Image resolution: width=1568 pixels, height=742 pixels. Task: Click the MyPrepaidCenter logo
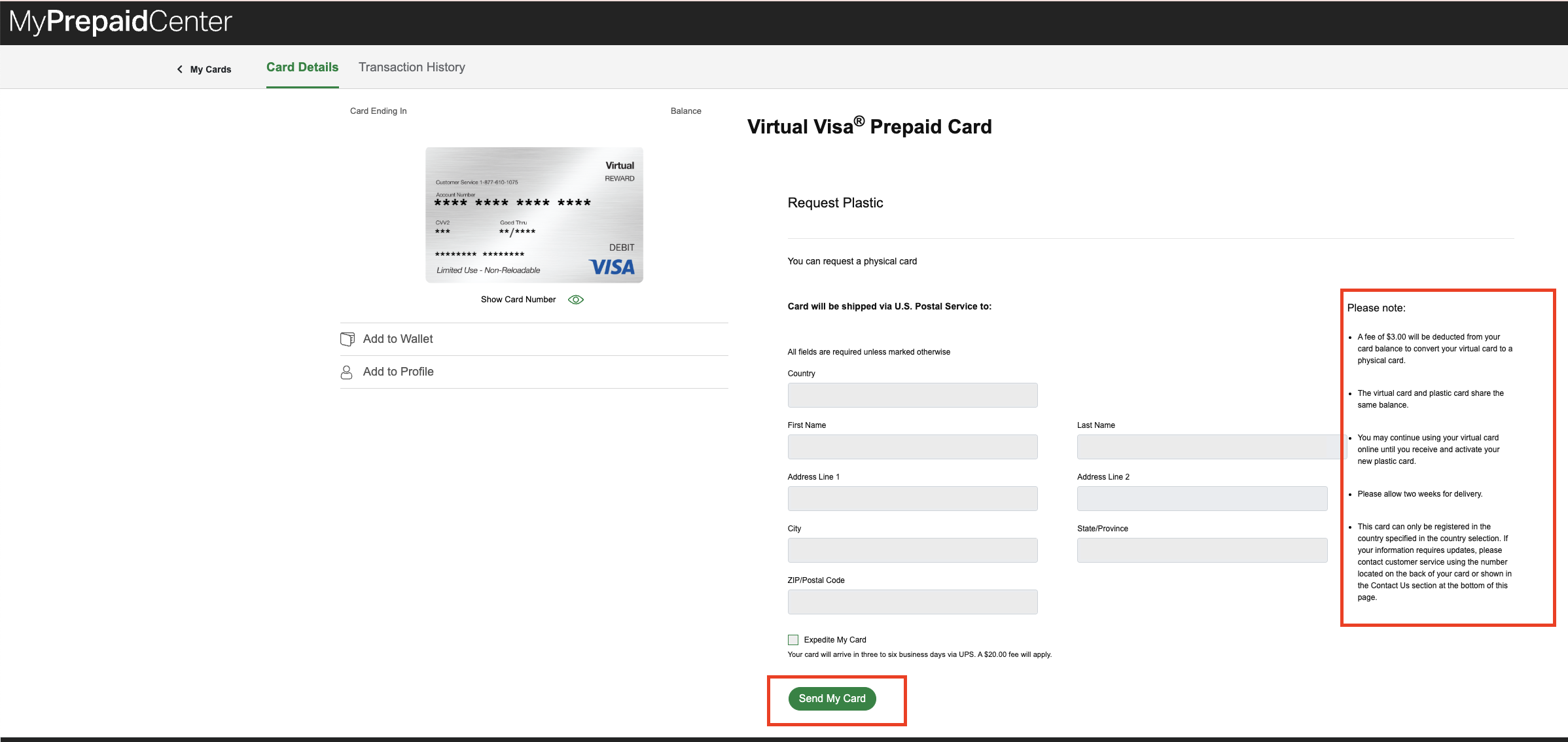click(121, 22)
